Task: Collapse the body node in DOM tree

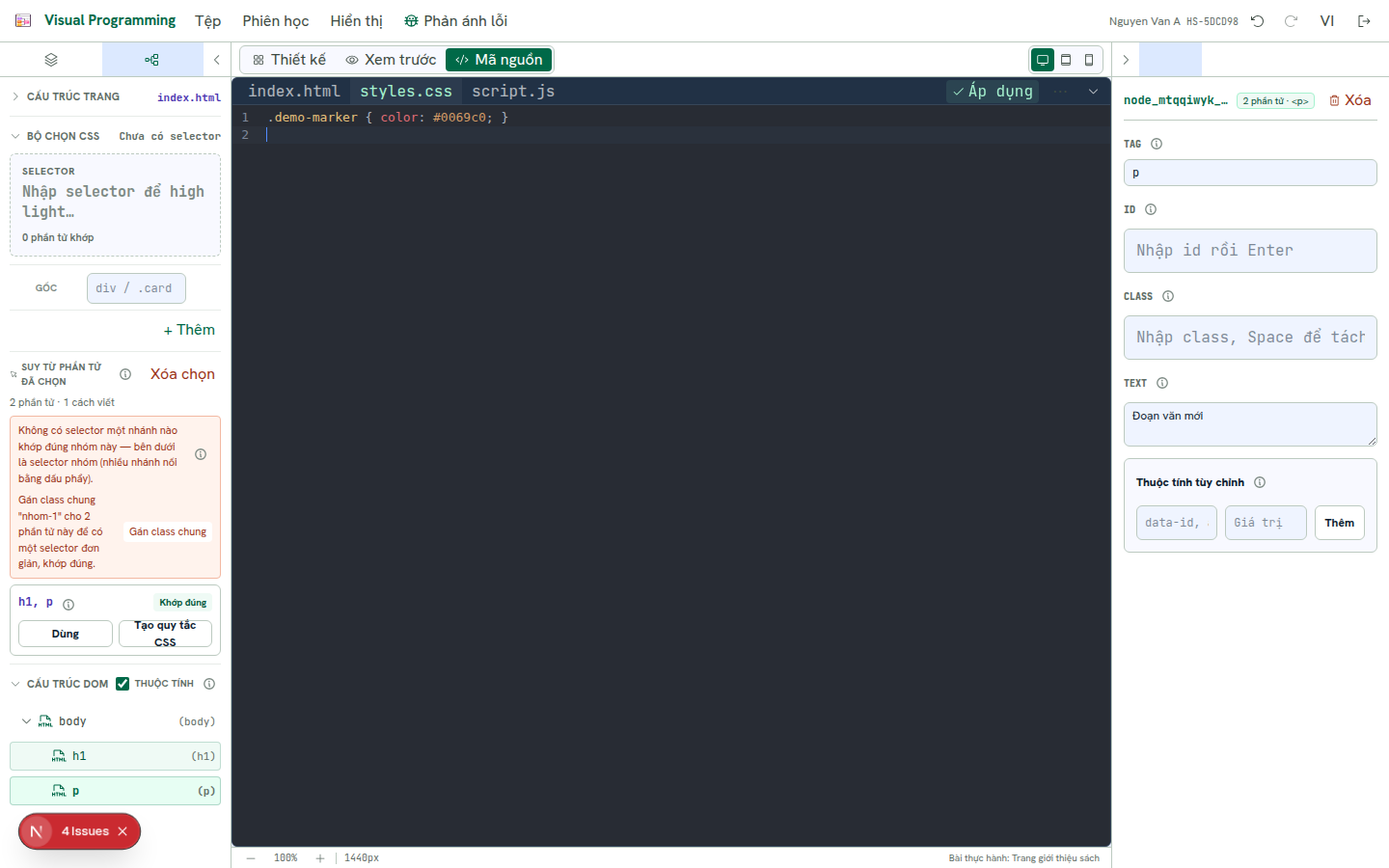Action: [x=26, y=721]
